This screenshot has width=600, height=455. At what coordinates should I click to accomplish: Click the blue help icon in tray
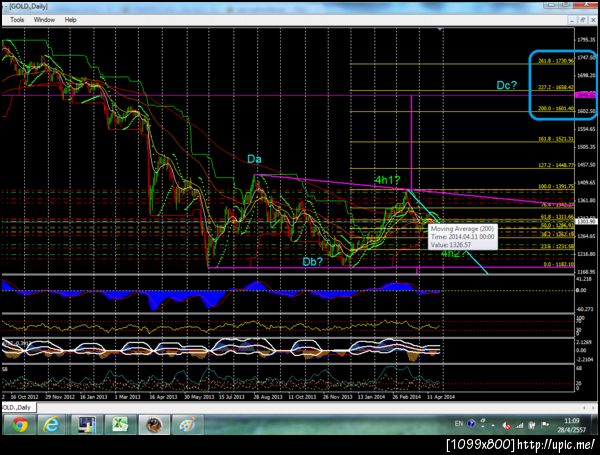[471, 424]
